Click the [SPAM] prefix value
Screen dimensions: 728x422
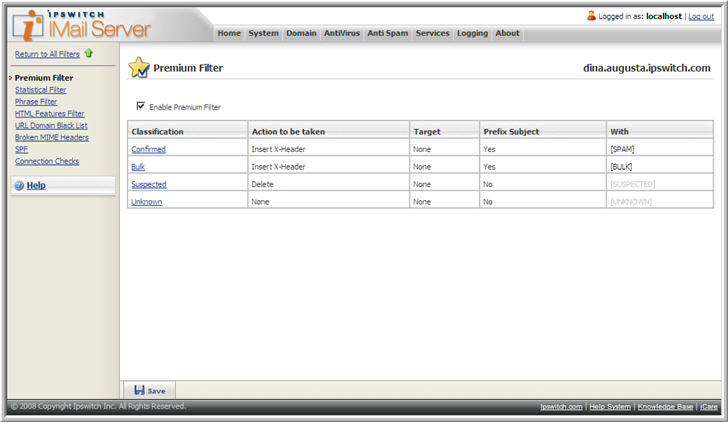pos(622,149)
